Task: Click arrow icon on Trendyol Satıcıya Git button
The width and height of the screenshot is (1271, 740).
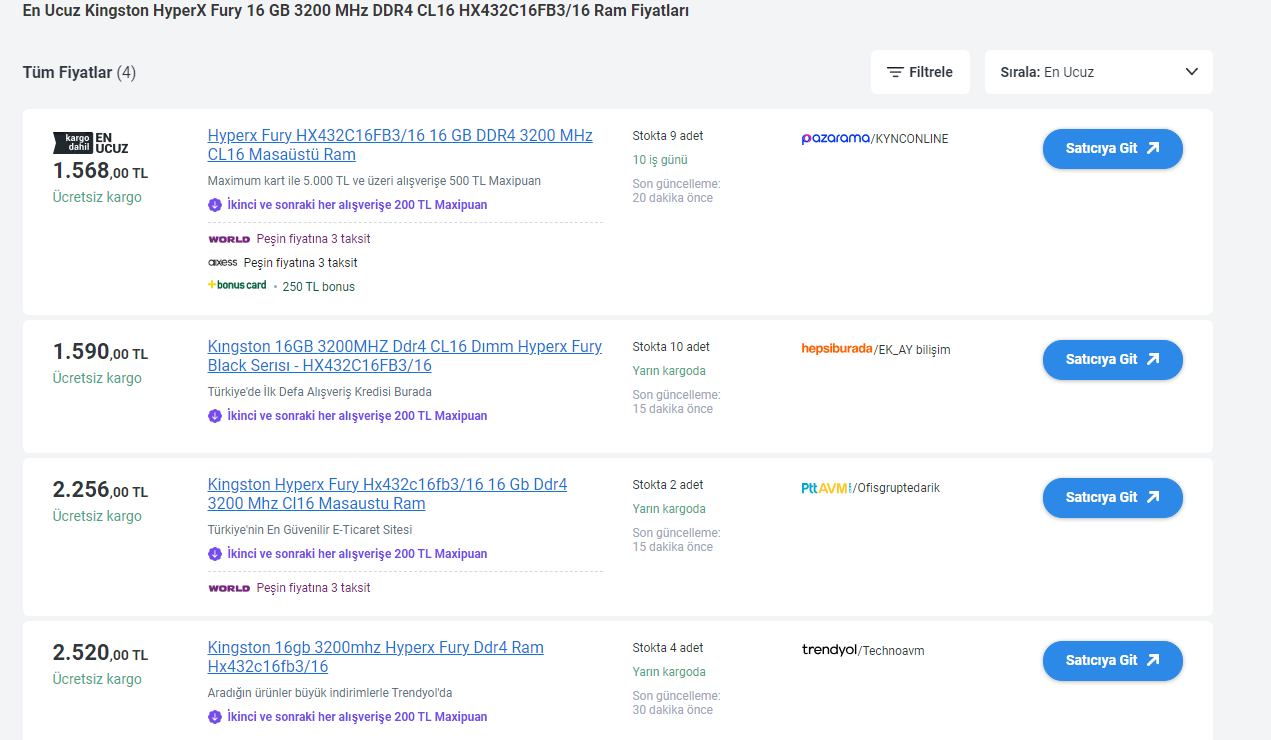Action: [1153, 660]
